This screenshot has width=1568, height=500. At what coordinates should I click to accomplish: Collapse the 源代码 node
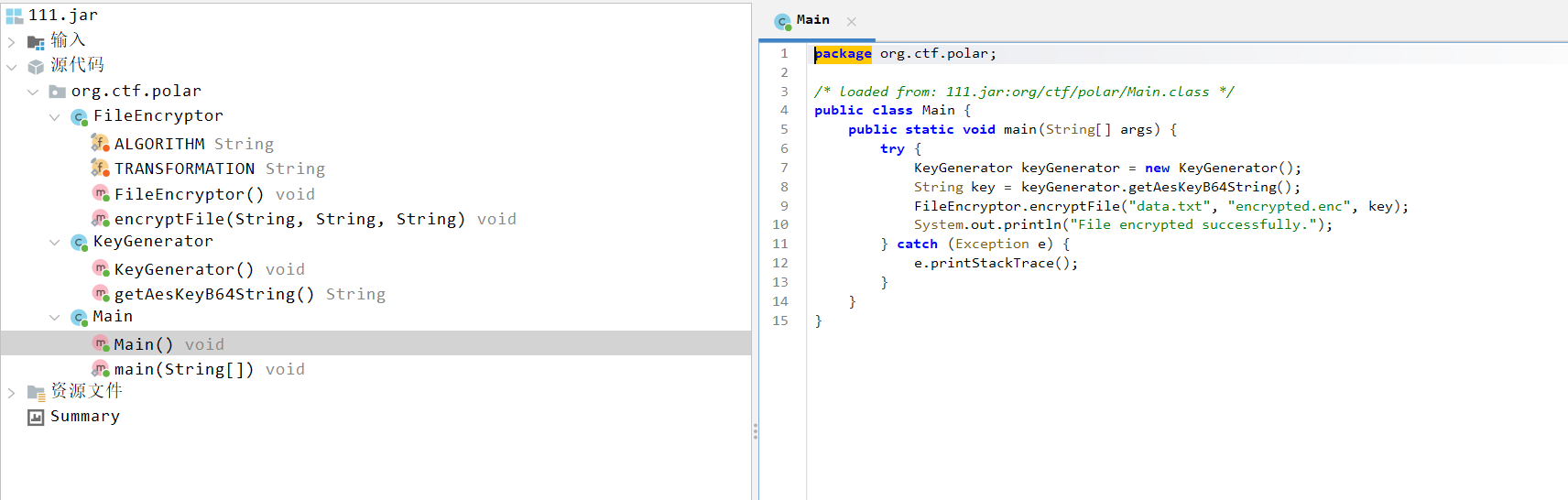(x=11, y=67)
